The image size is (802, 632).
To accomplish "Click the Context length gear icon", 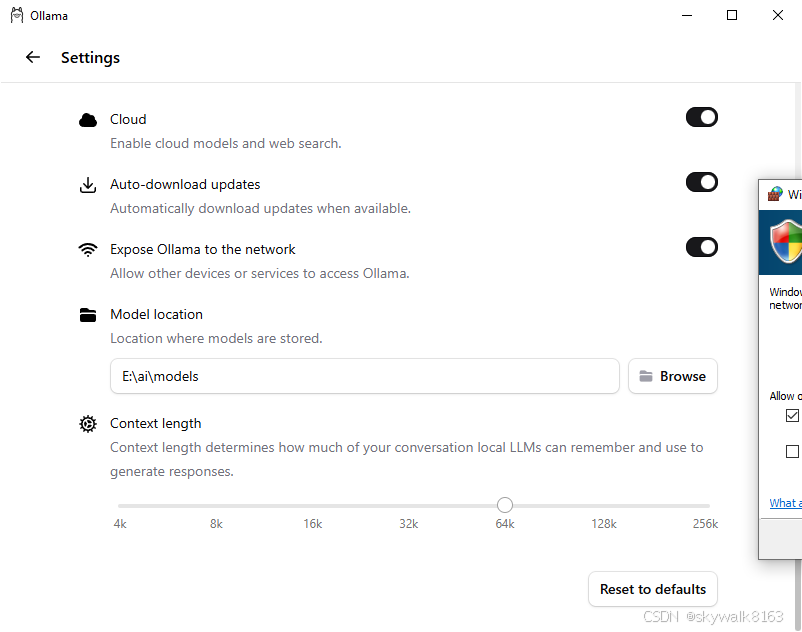I will click(88, 424).
